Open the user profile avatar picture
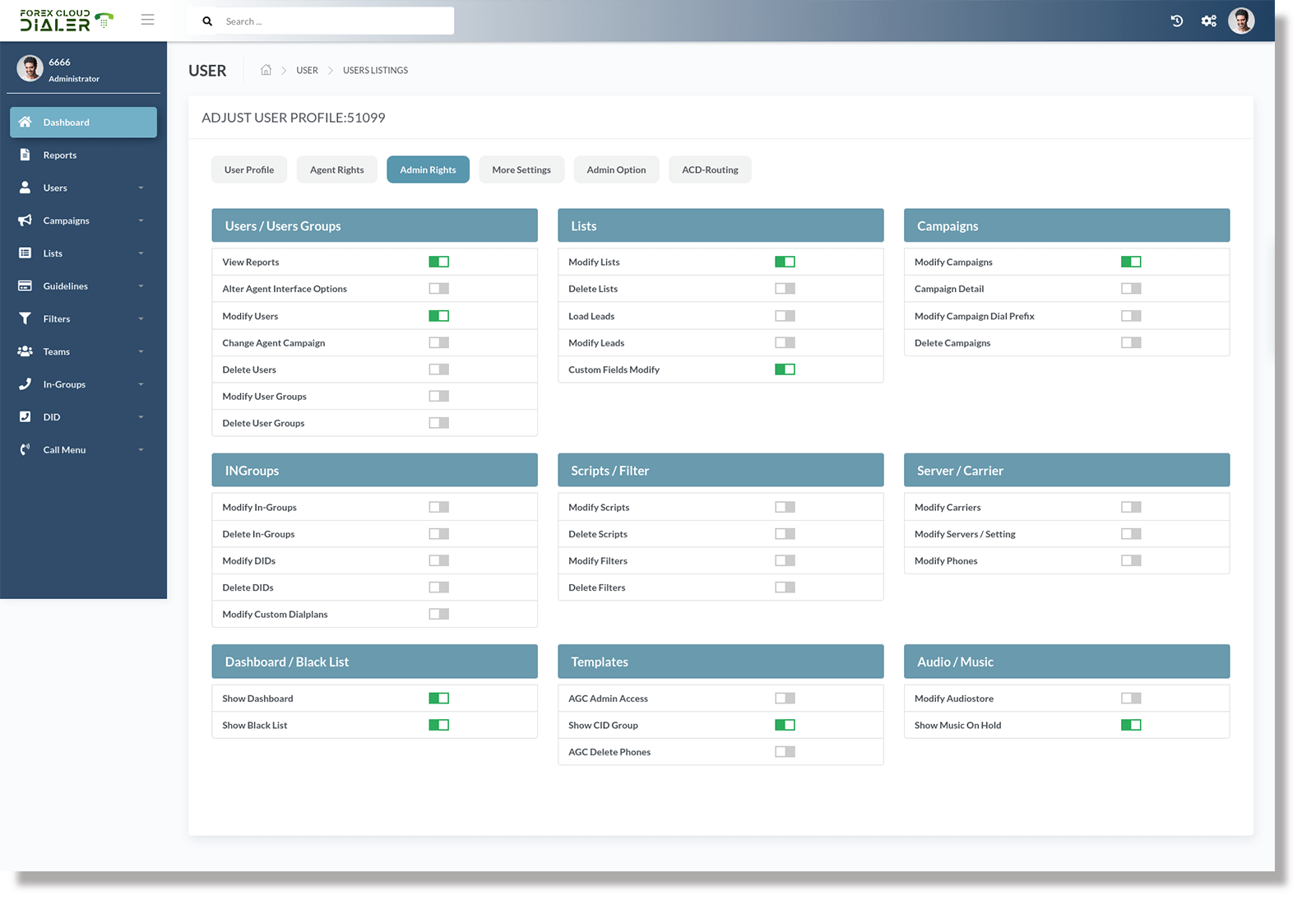This screenshot has height=924, width=1316. click(1241, 21)
